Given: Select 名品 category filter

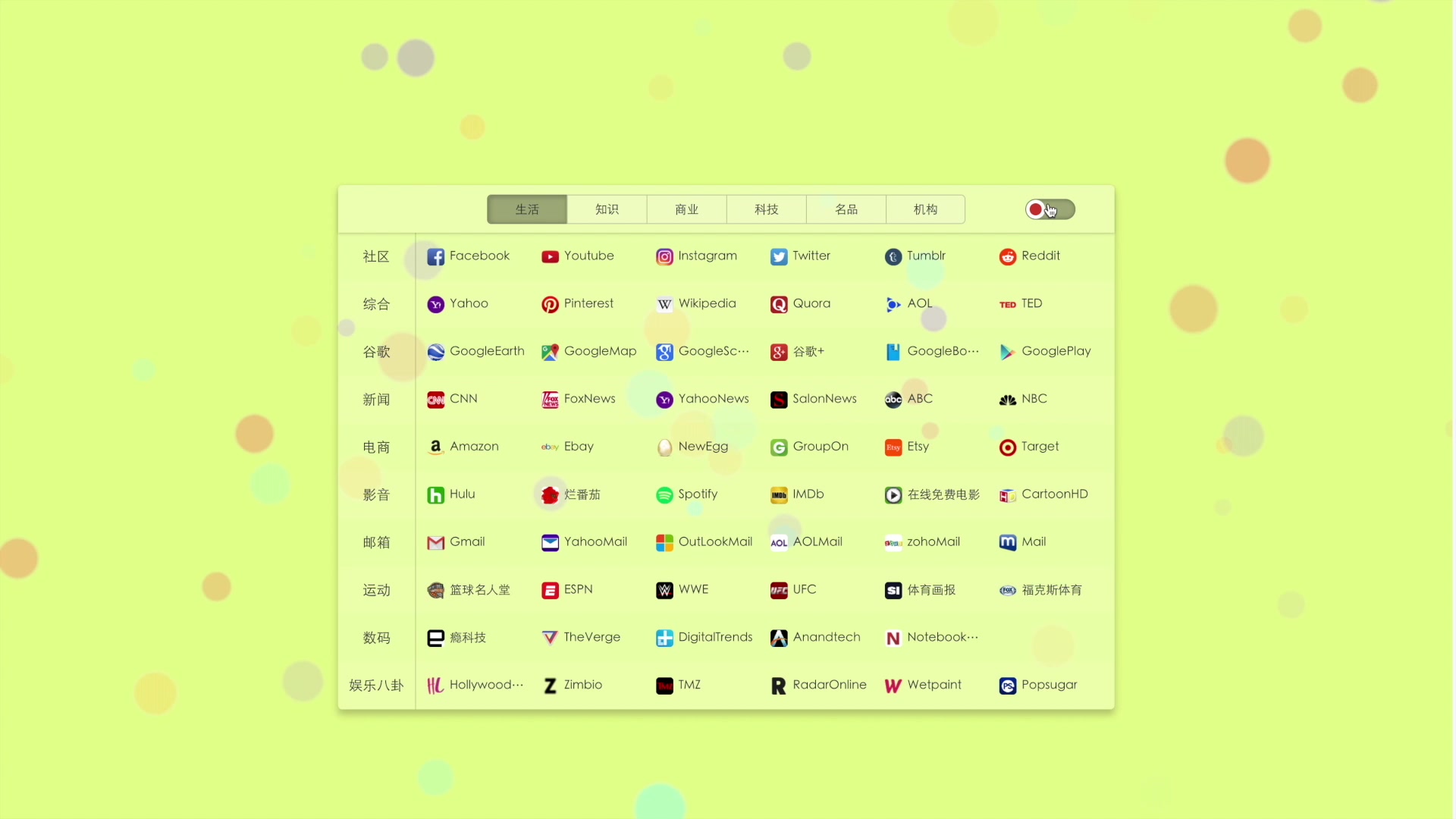Looking at the screenshot, I should coord(846,209).
